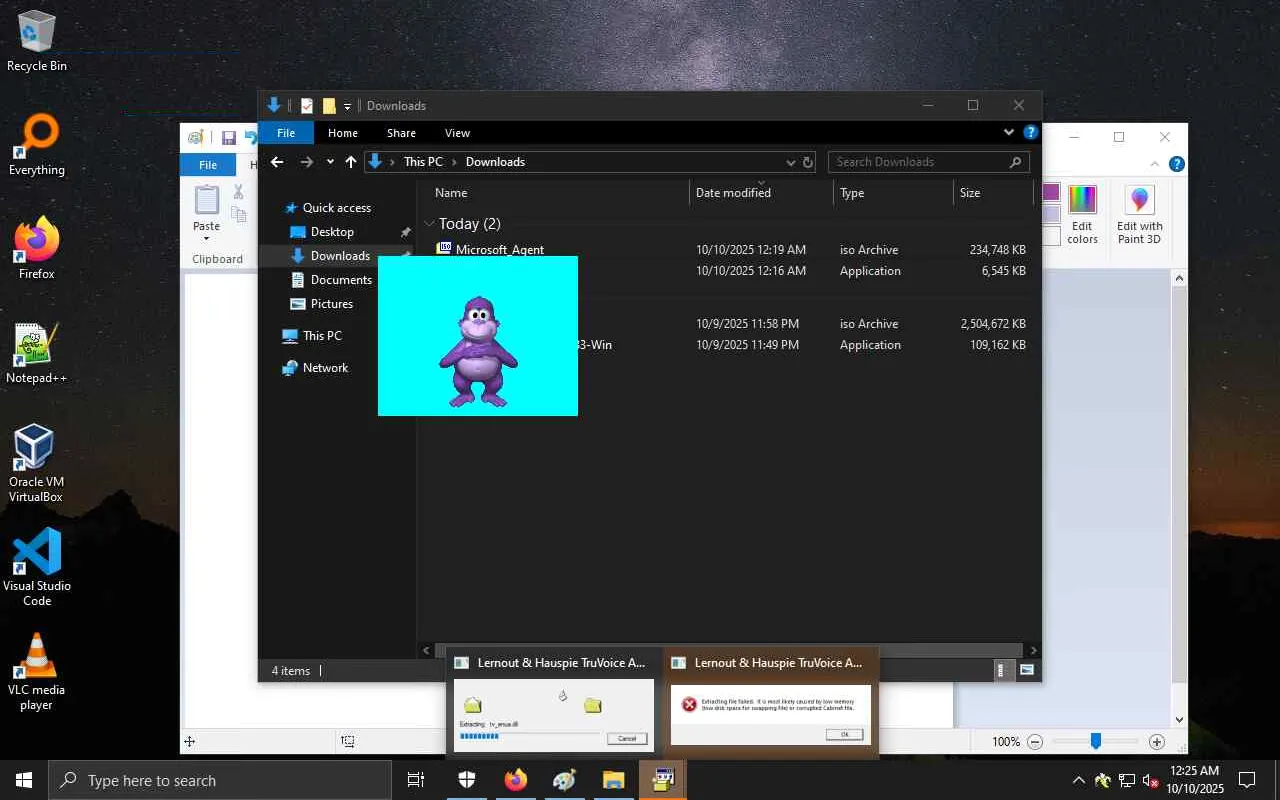
Task: Pick the purple swatch in Paint palette
Action: (1051, 193)
